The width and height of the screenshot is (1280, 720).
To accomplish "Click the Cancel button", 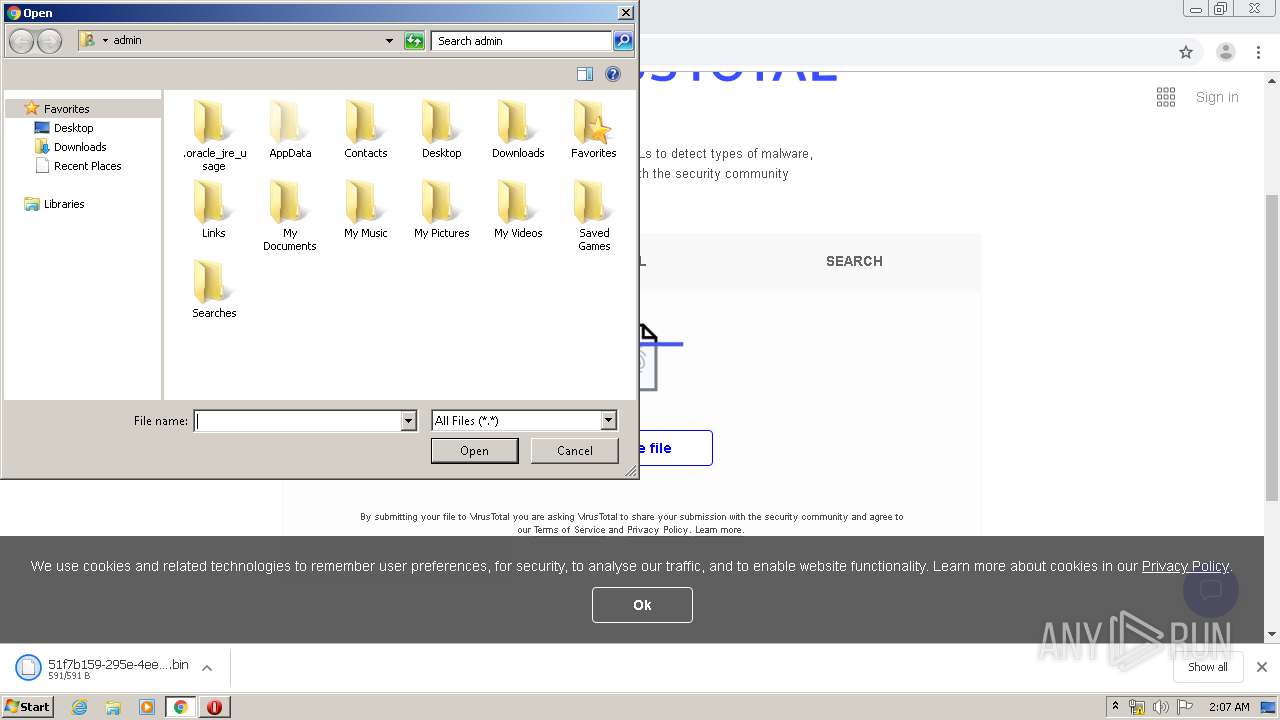I will click(x=575, y=451).
